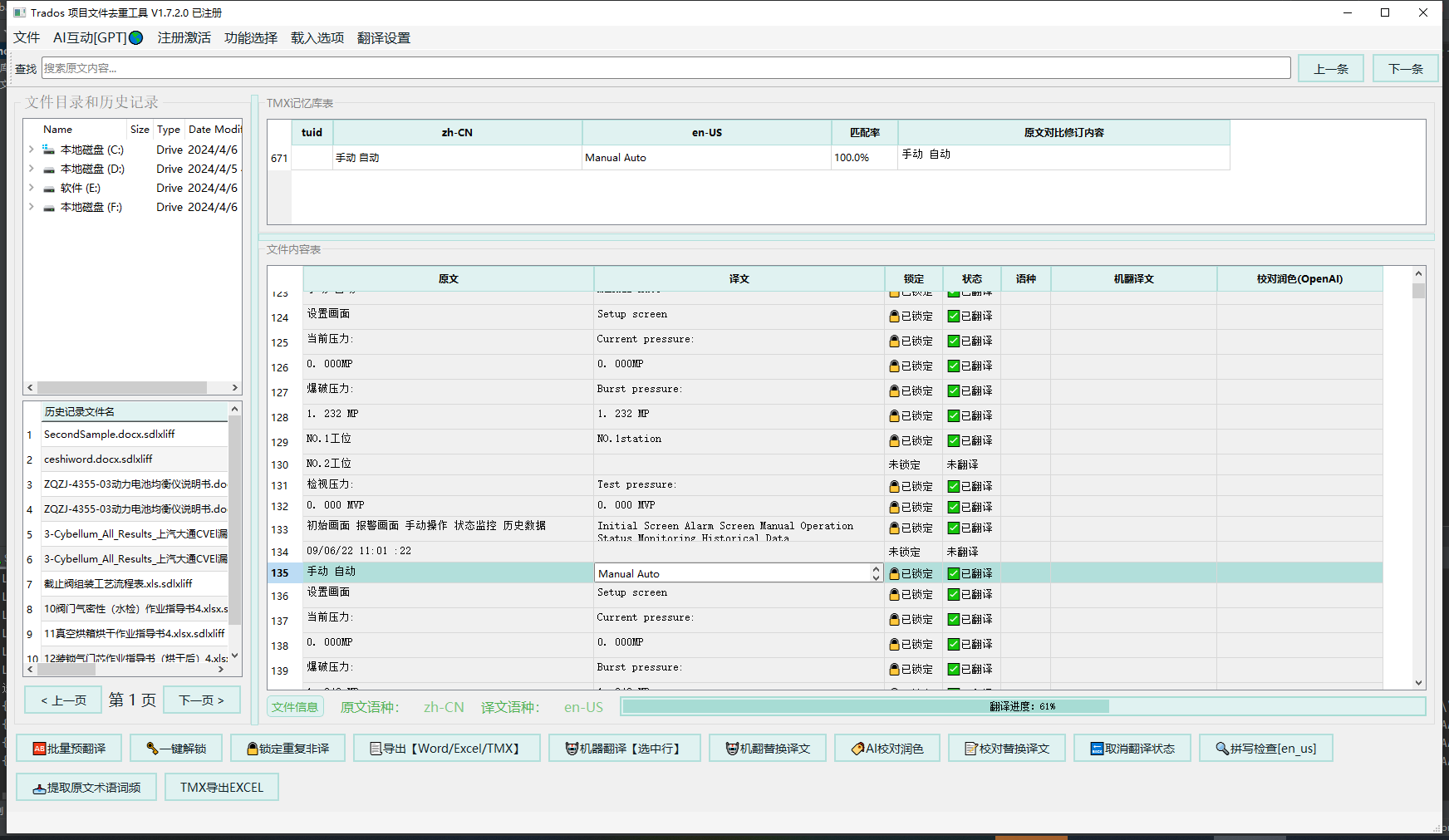Click the lock icon in row 133
Viewport: 1449px width, 840px height.
pyautogui.click(x=894, y=528)
